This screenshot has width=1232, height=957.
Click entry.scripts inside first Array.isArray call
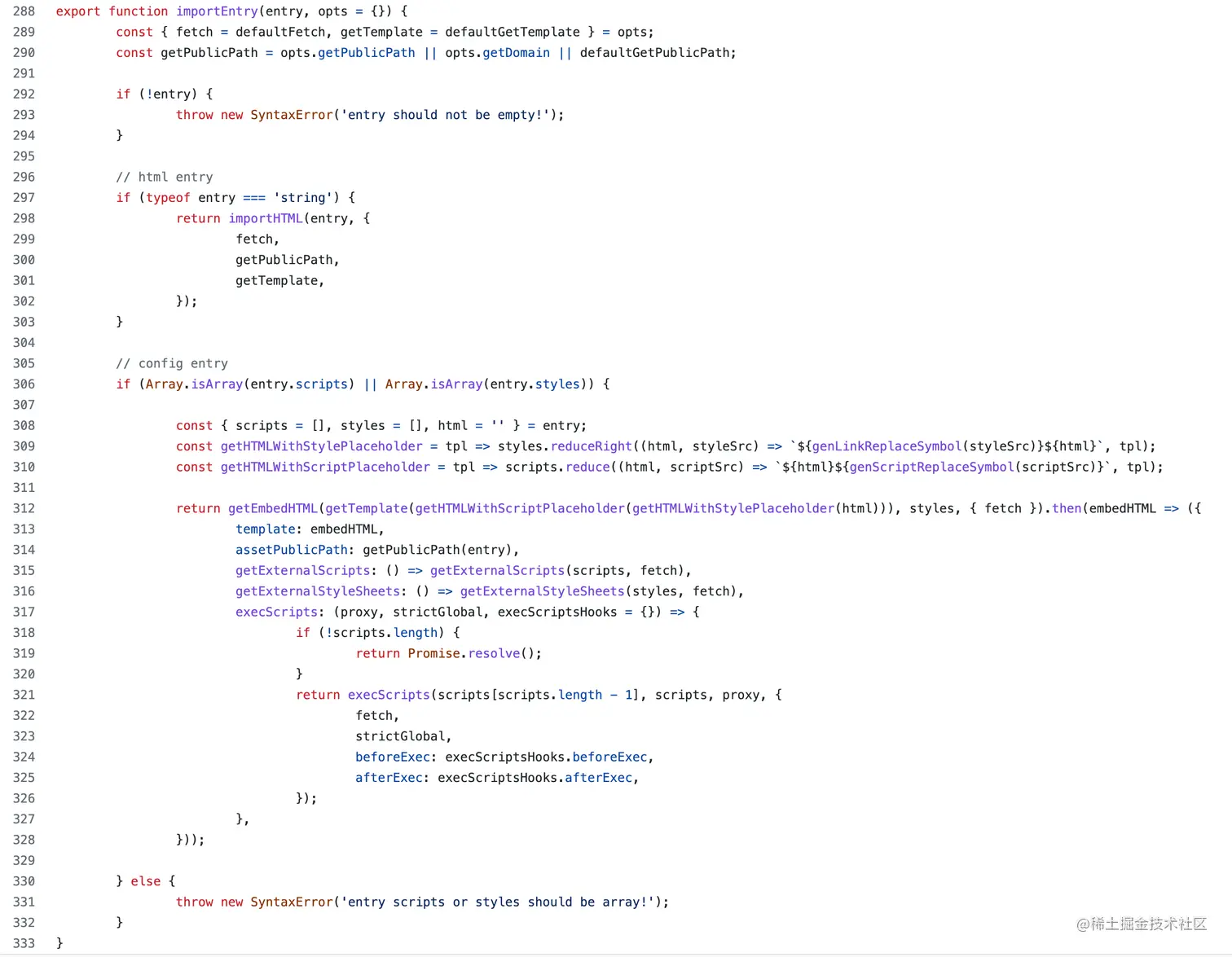(x=299, y=384)
